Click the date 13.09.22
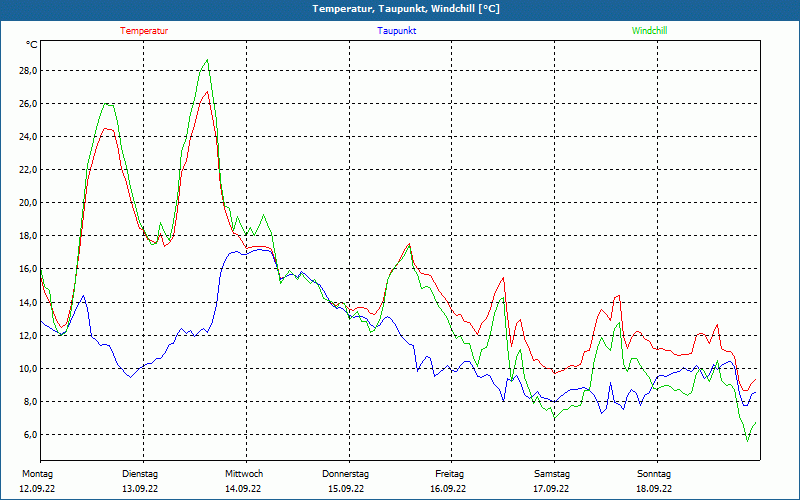Screen dimensions: 800x500 (x=140, y=489)
